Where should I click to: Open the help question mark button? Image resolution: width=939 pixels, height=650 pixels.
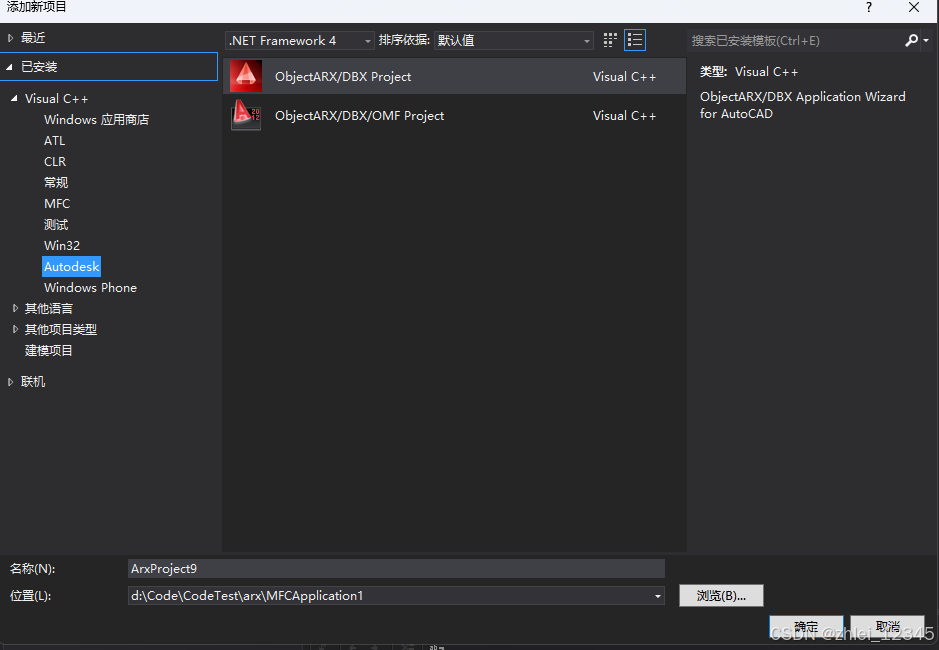coord(869,7)
